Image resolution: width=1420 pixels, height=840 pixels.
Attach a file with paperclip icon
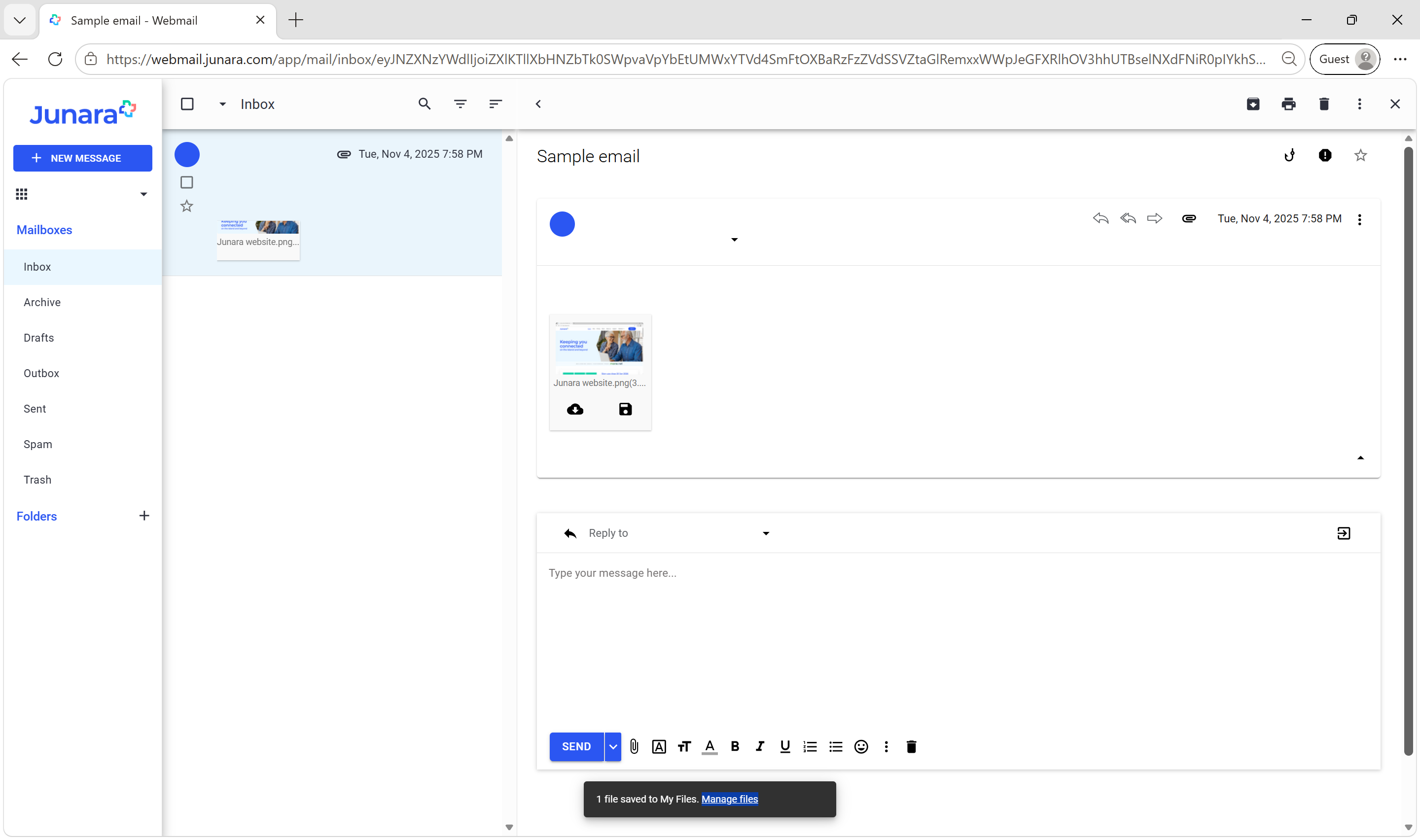(635, 747)
